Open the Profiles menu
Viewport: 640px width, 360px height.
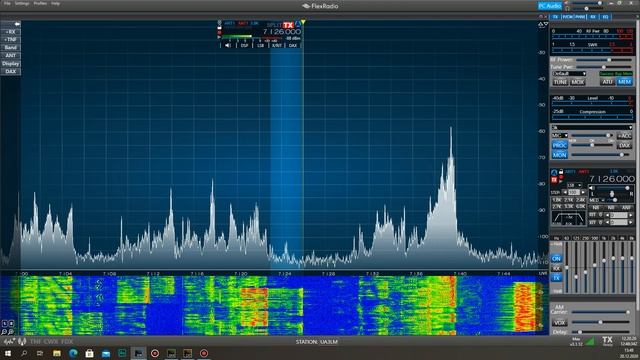(x=40, y=3)
